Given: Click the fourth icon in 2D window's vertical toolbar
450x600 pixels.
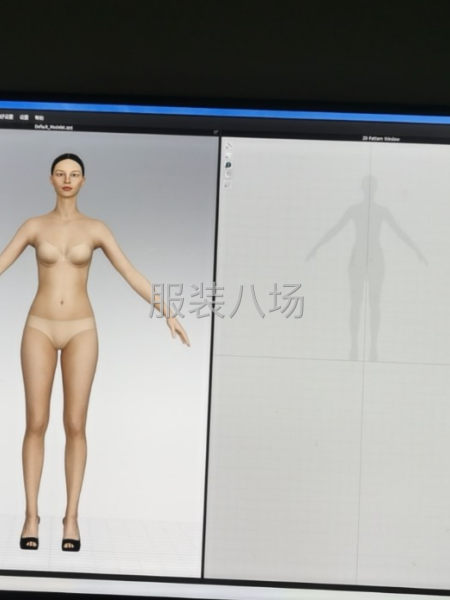Looking at the screenshot, I should click(228, 174).
